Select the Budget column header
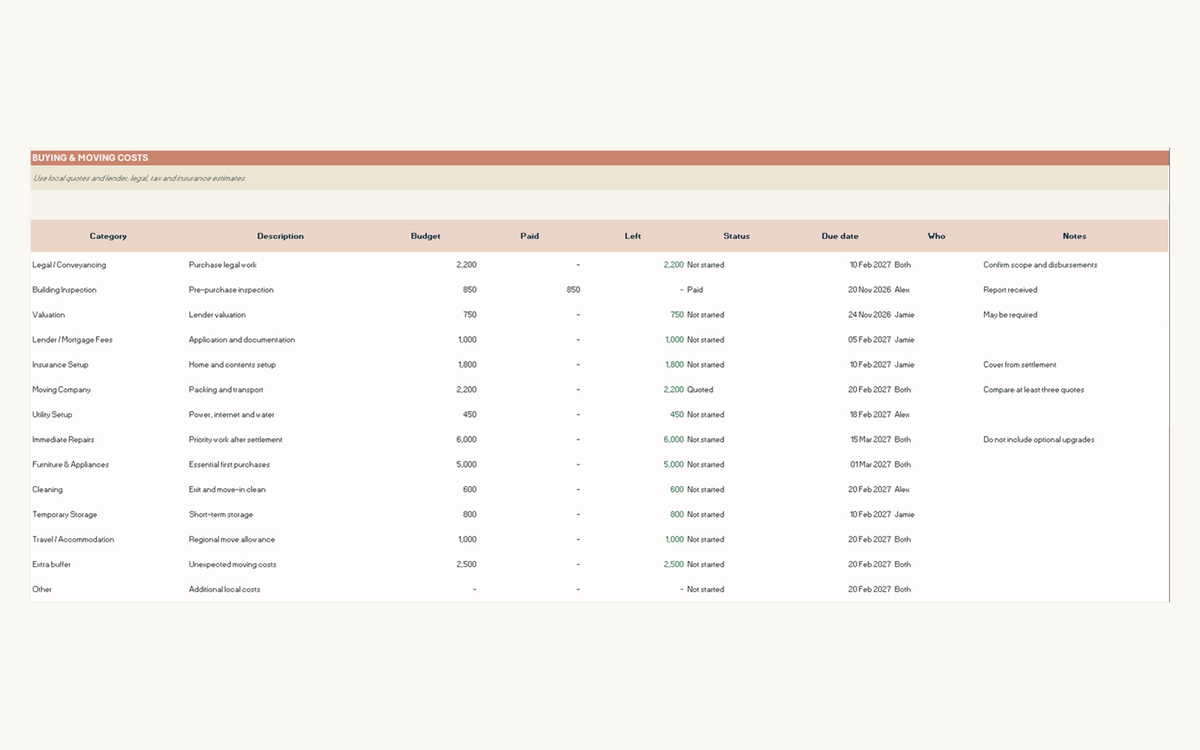Image resolution: width=1200 pixels, height=750 pixels. click(425, 236)
